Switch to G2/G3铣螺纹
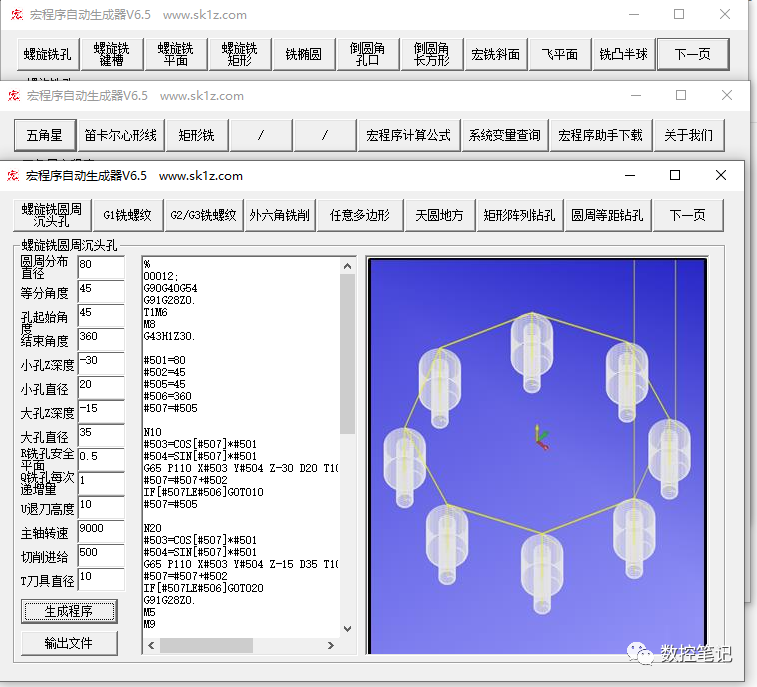Screen dimensions: 757x687 [x=204, y=215]
